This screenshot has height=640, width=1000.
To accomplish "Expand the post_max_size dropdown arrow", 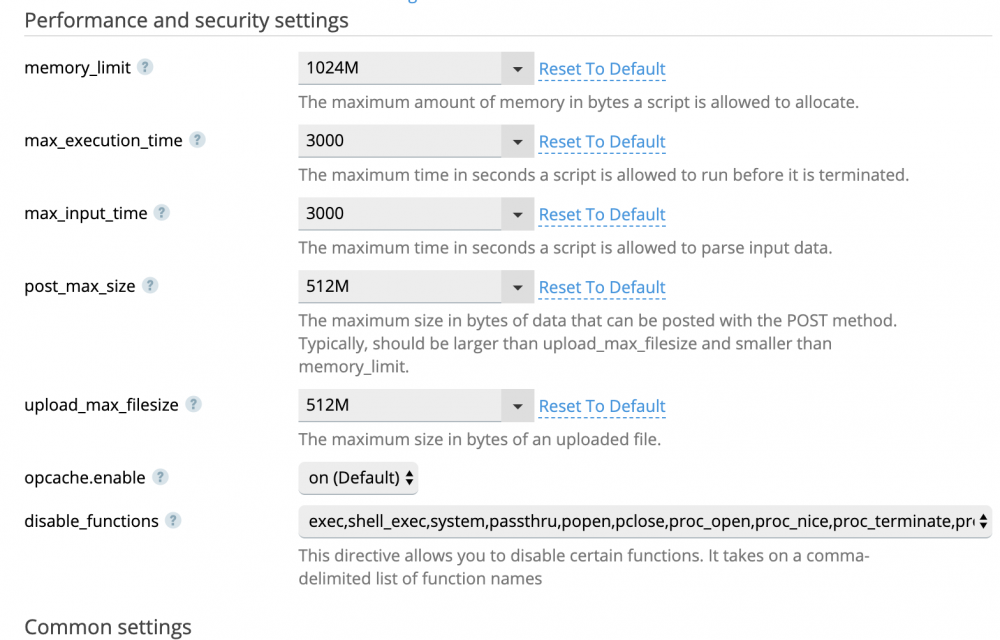I will [x=516, y=287].
